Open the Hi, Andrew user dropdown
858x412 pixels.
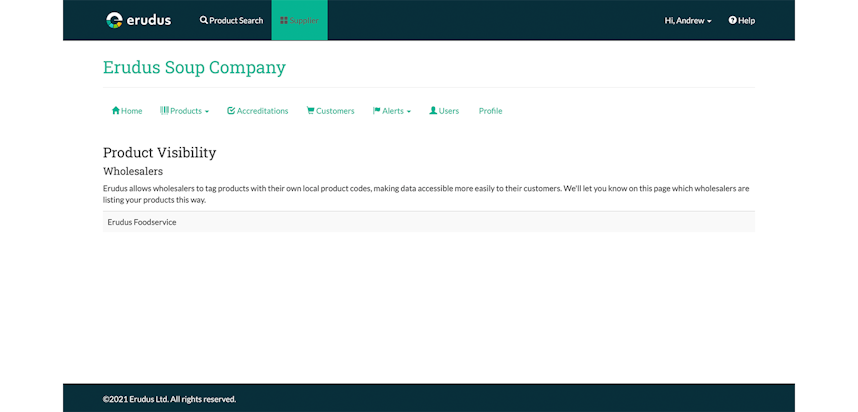click(x=688, y=20)
